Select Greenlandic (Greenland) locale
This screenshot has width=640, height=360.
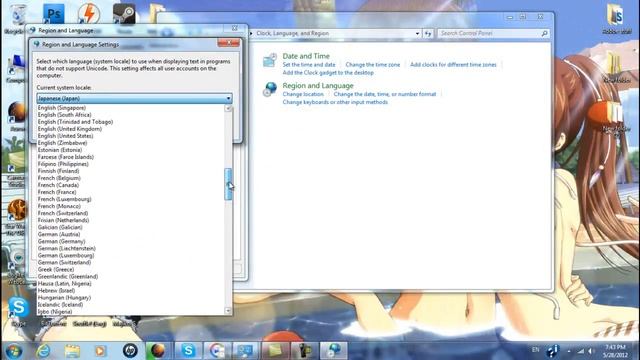tap(68, 277)
